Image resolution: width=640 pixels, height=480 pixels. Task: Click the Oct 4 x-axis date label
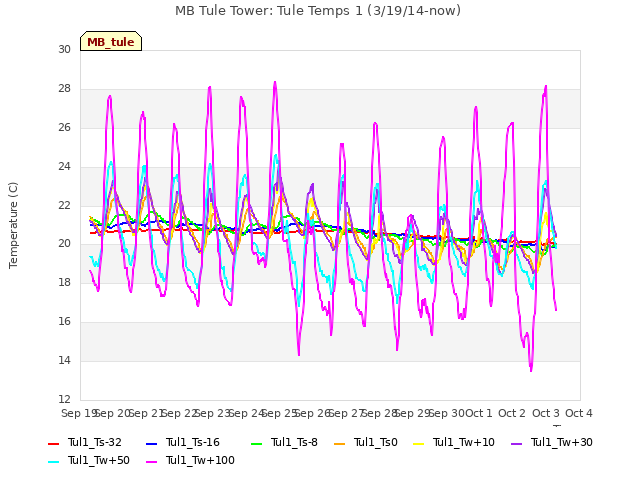pos(579,413)
